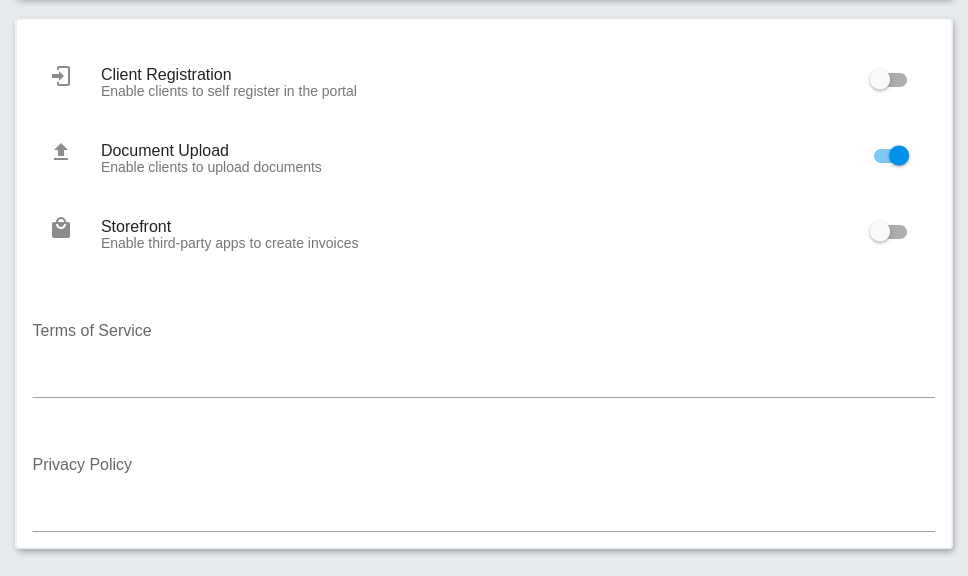Image resolution: width=968 pixels, height=576 pixels.
Task: Select the Document Upload heading
Action: (x=165, y=150)
